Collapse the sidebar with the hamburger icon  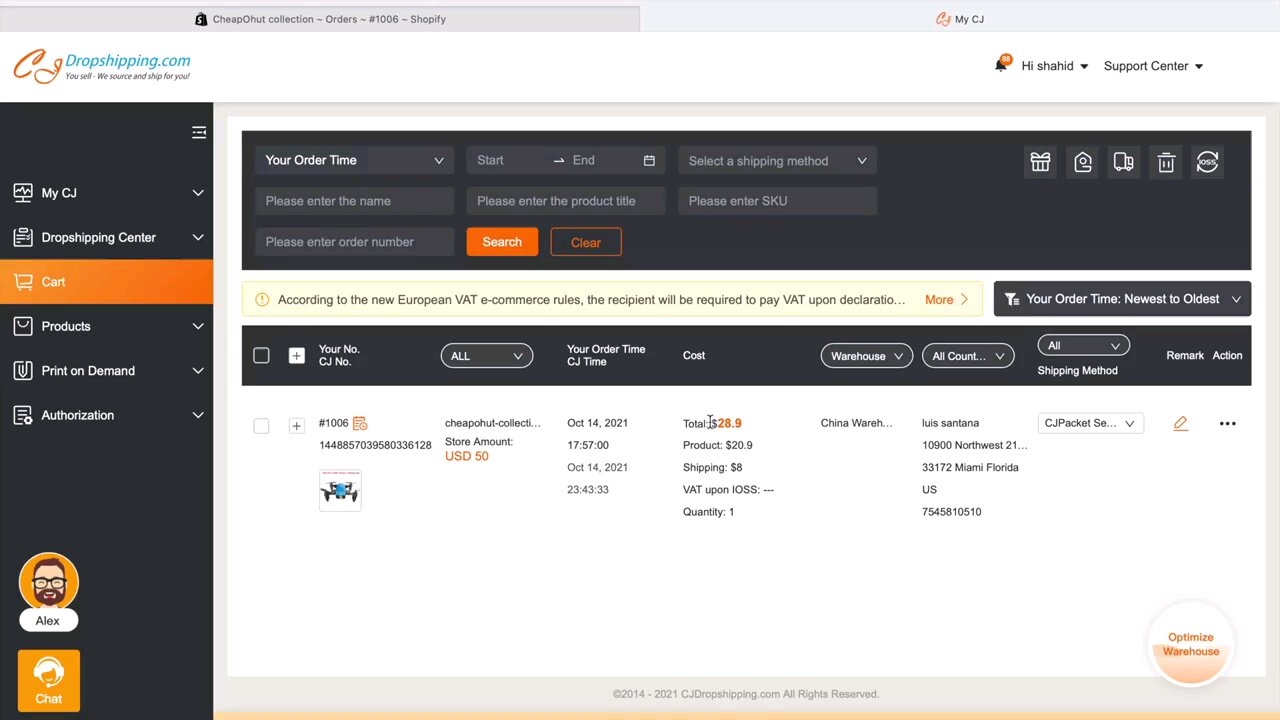tap(199, 132)
